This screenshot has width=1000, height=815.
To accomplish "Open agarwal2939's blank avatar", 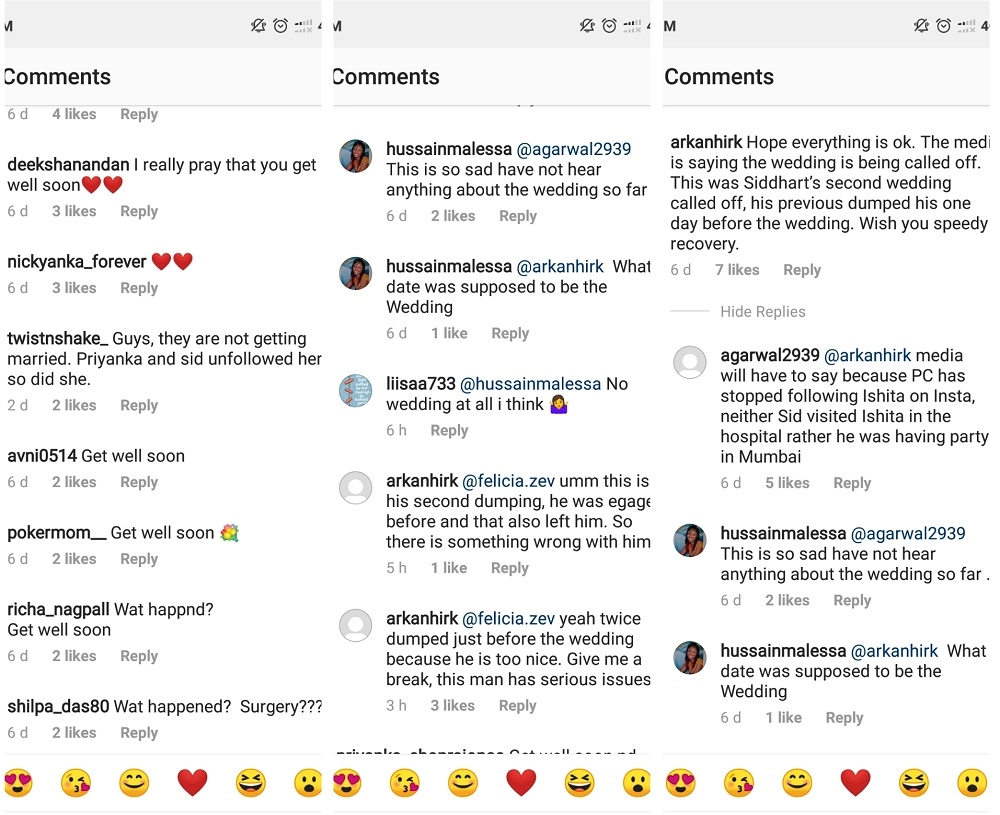I will coord(690,362).
